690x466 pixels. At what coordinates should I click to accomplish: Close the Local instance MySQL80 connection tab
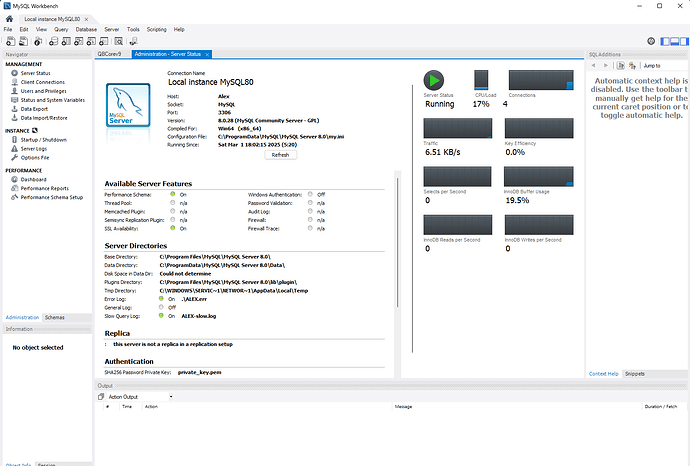pyautogui.click(x=86, y=19)
